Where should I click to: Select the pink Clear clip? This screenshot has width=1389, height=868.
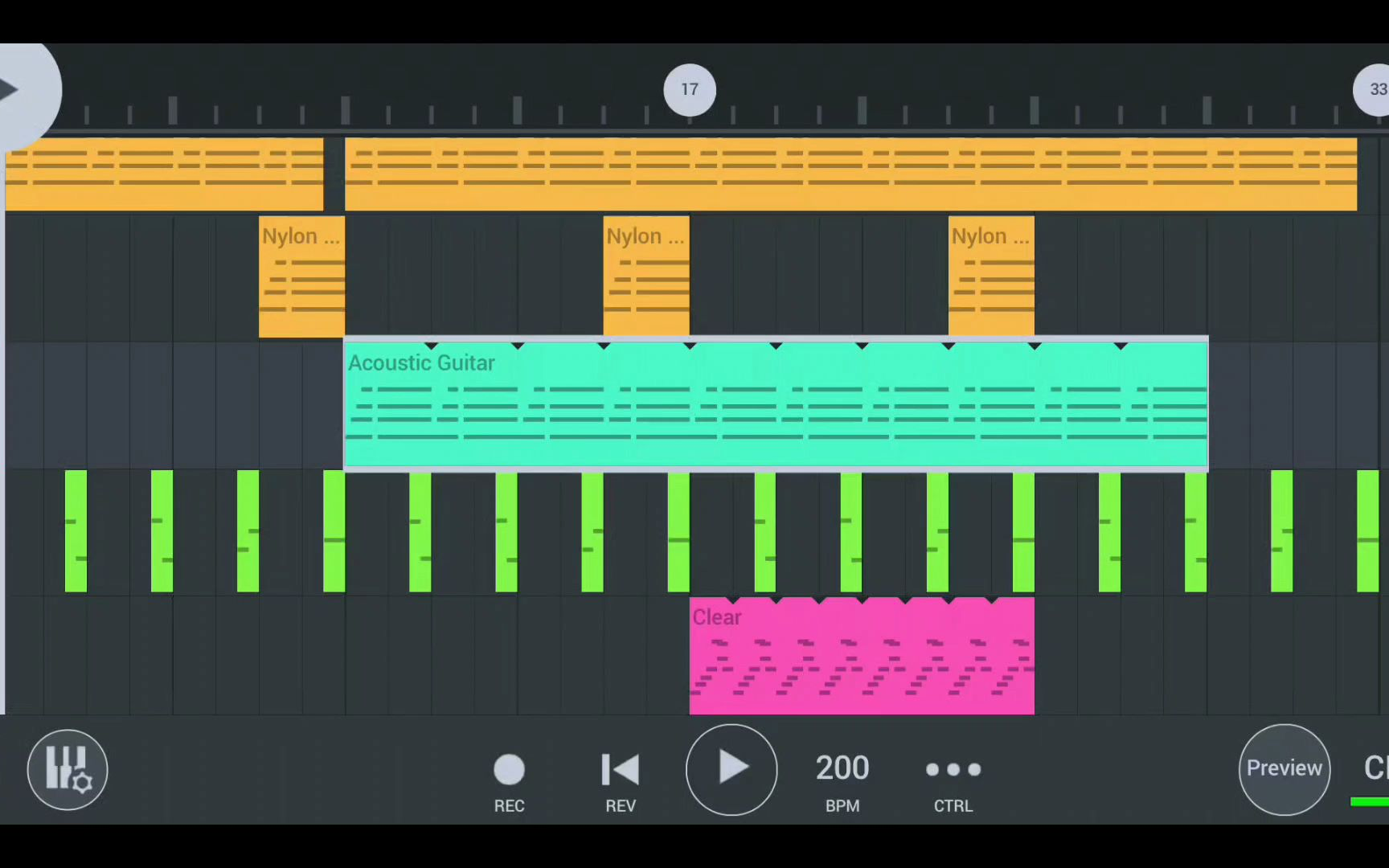(861, 655)
